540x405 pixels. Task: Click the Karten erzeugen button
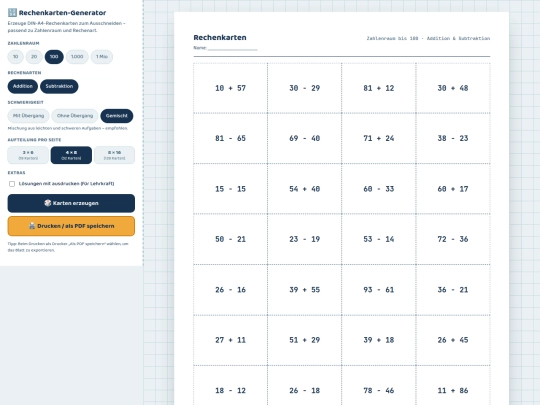tap(71, 203)
